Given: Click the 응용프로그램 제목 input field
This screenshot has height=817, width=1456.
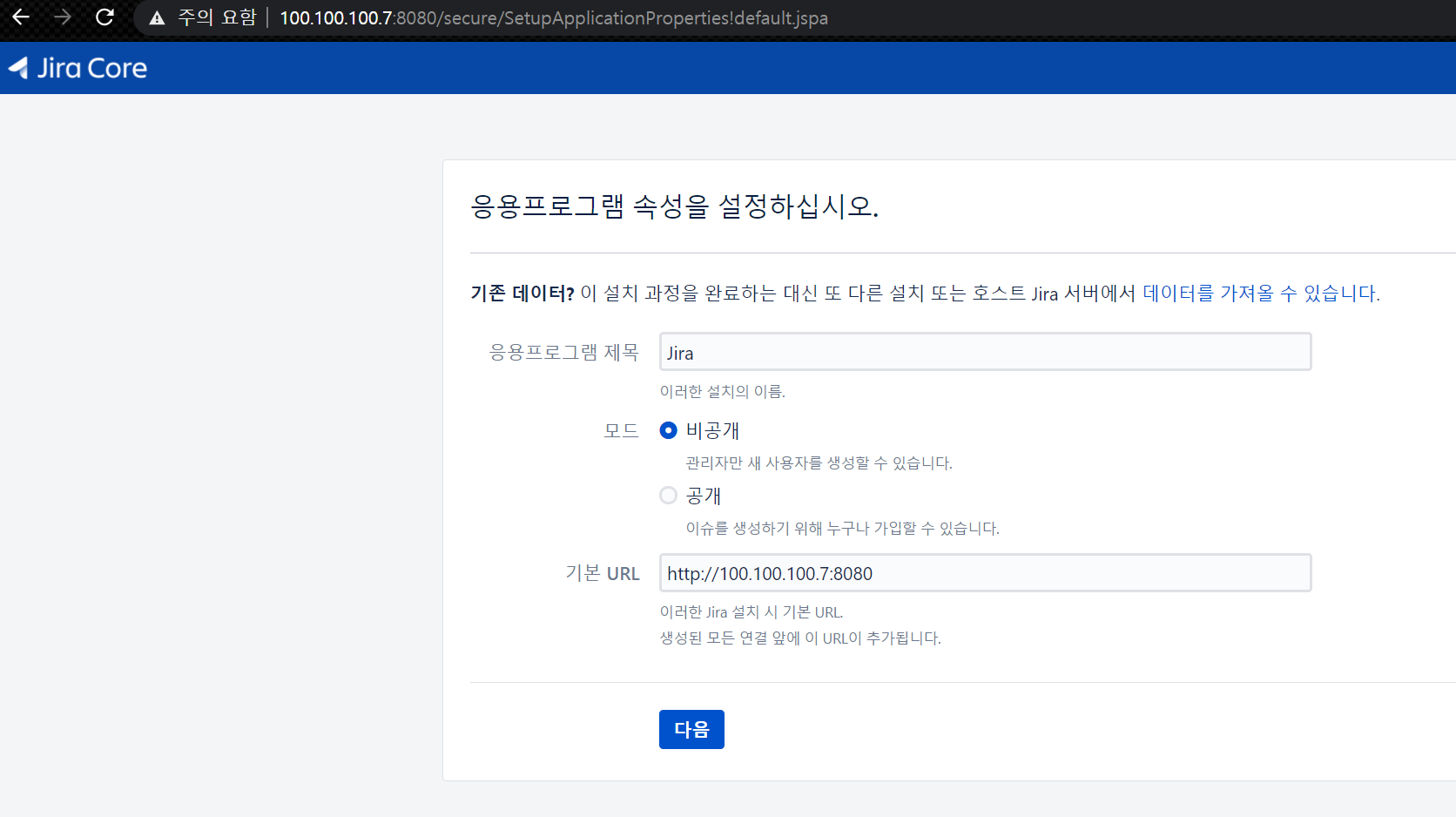Looking at the screenshot, I should (x=985, y=352).
